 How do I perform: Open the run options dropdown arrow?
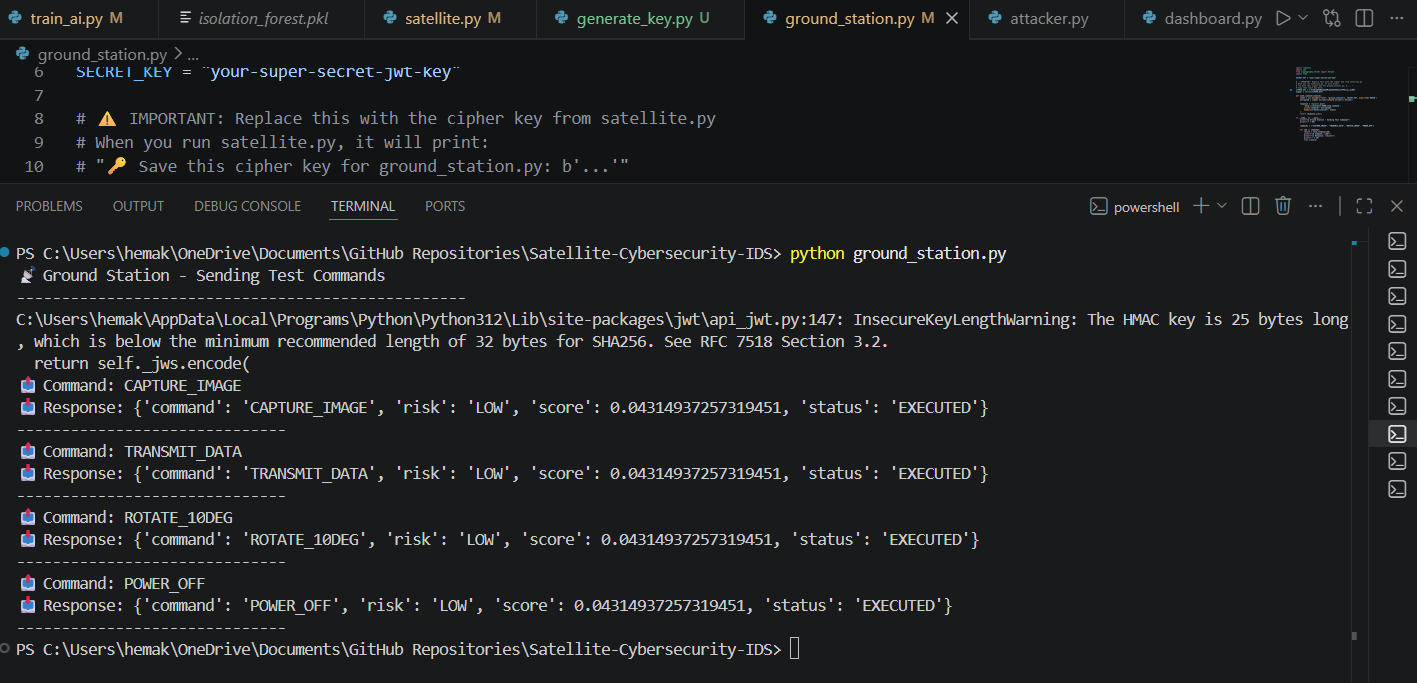click(1302, 18)
